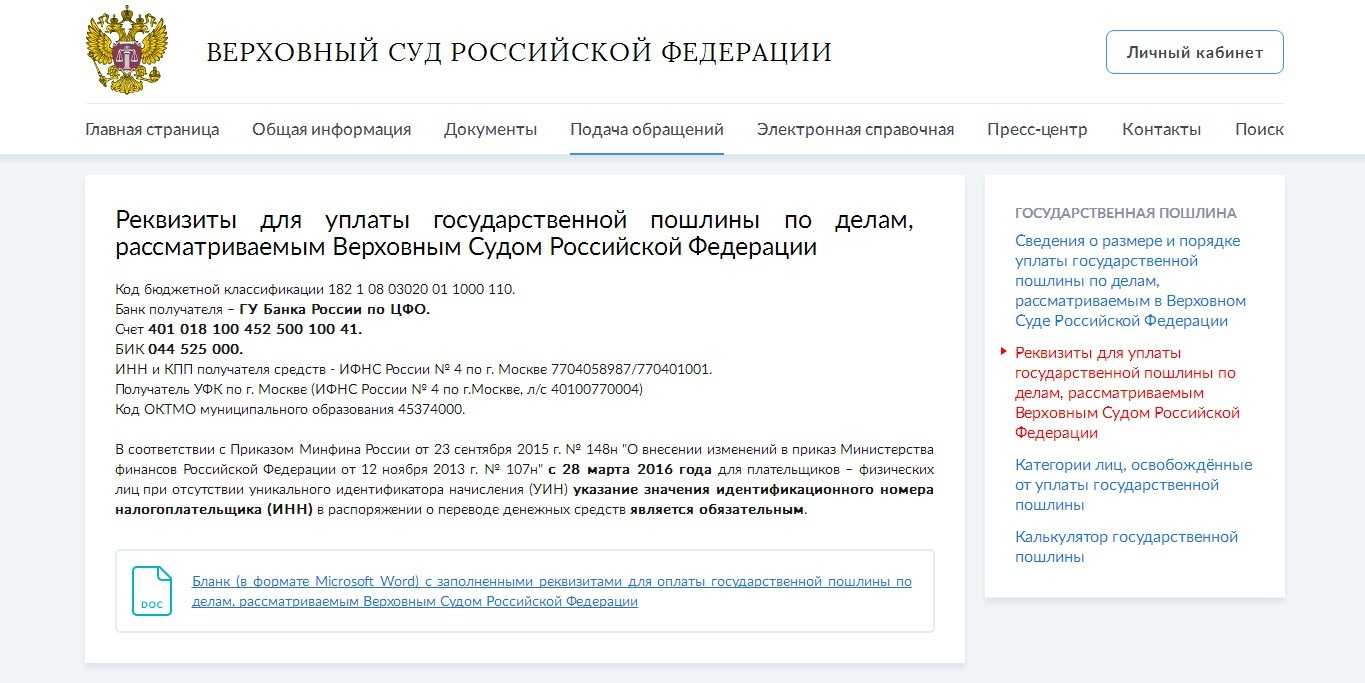Viewport: 1365px width, 683px height.
Task: Click the DOC file icon next to the blank form link
Action: pyautogui.click(x=152, y=591)
